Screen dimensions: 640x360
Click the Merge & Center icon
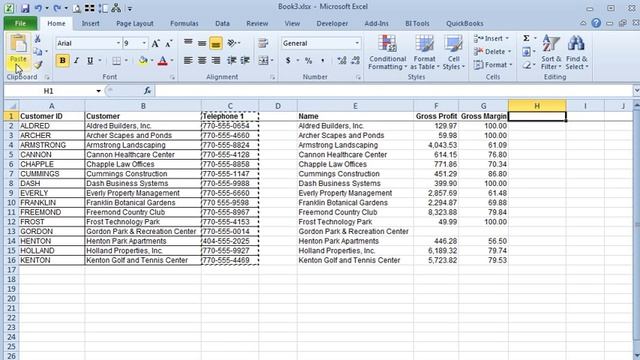pyautogui.click(x=263, y=61)
